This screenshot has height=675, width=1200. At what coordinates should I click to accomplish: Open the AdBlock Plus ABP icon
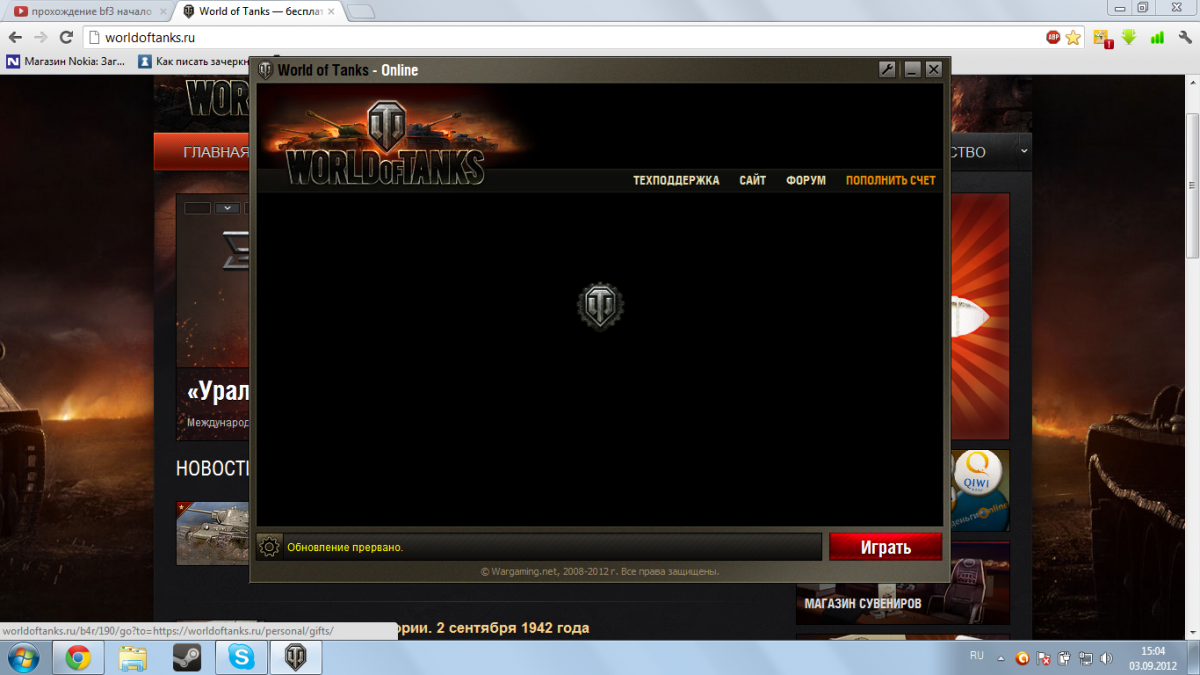[x=1053, y=37]
